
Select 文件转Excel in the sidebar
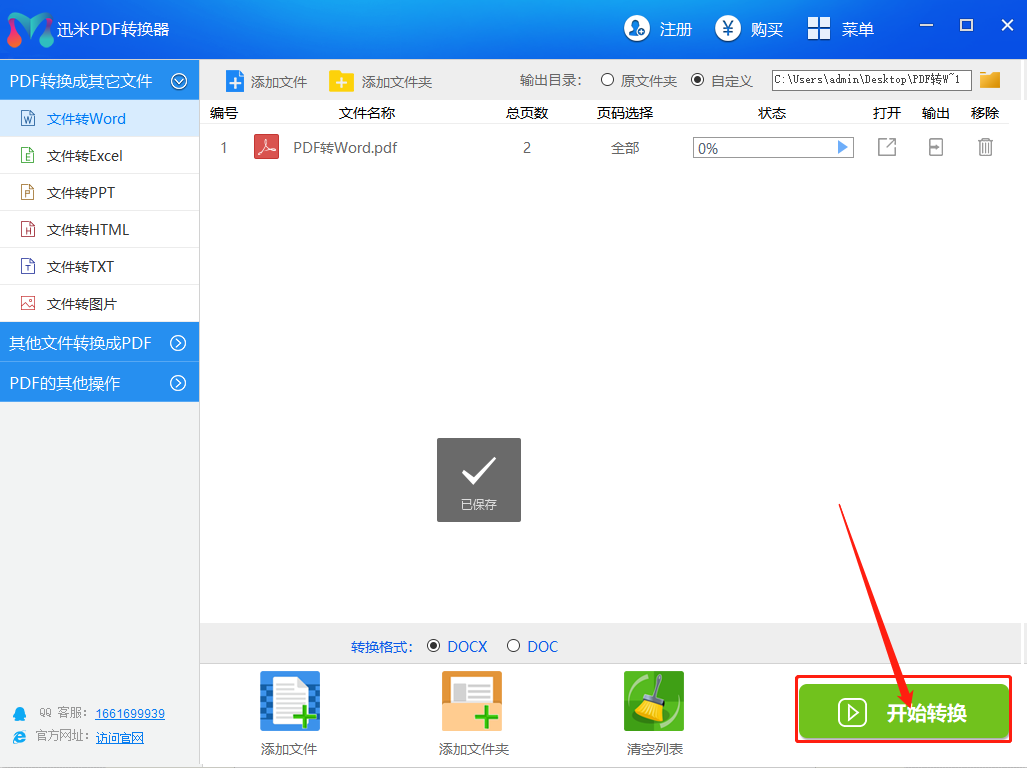[85, 156]
